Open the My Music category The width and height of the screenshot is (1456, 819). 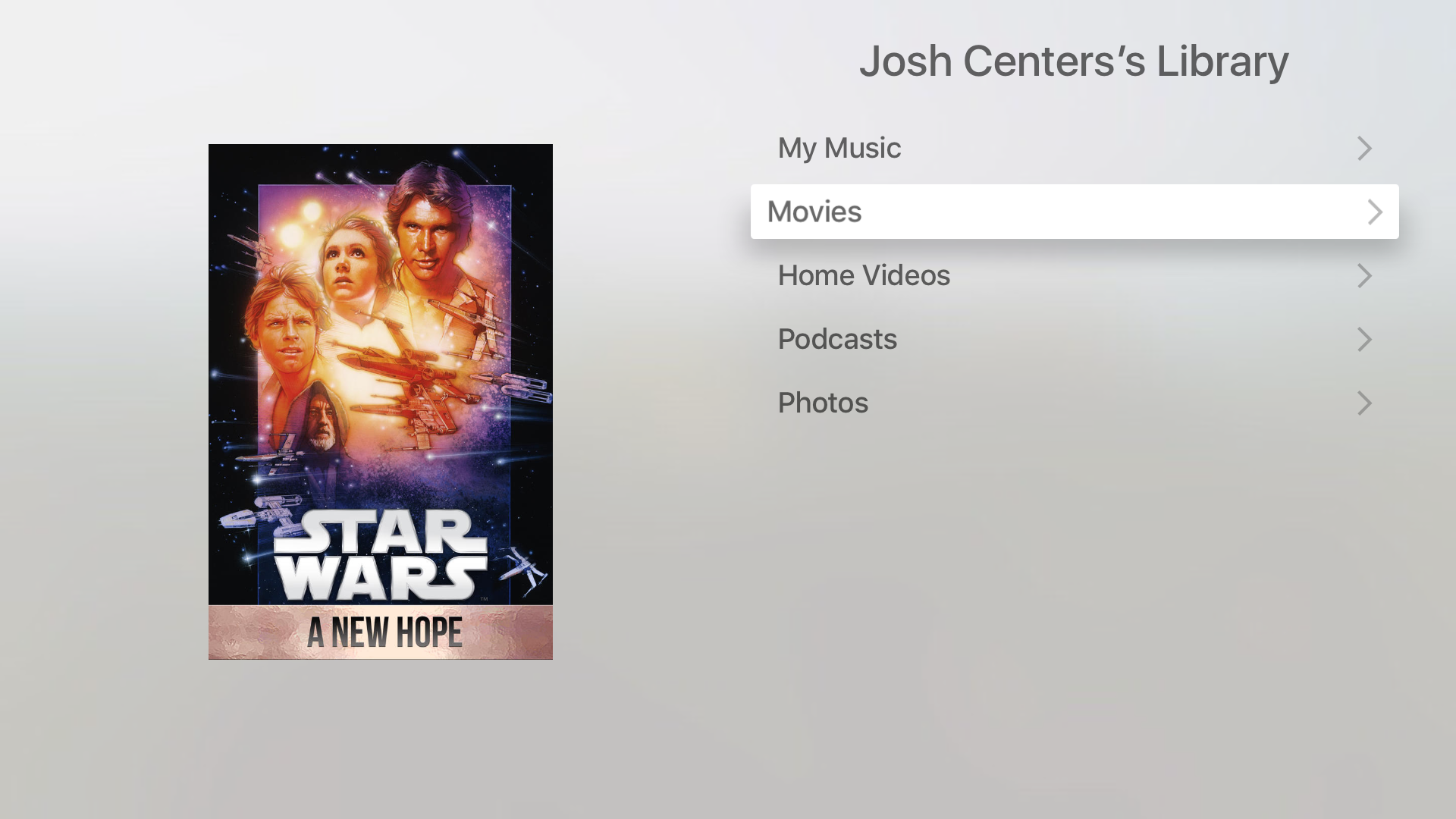pos(1075,148)
